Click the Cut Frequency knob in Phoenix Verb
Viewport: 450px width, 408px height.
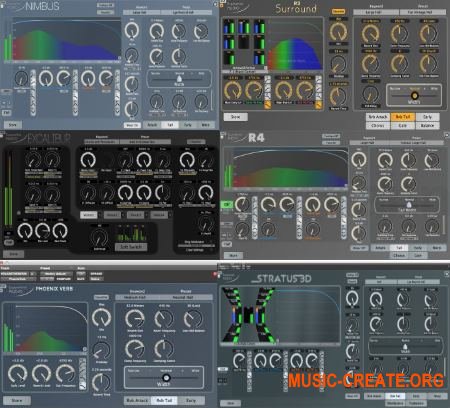point(65,374)
